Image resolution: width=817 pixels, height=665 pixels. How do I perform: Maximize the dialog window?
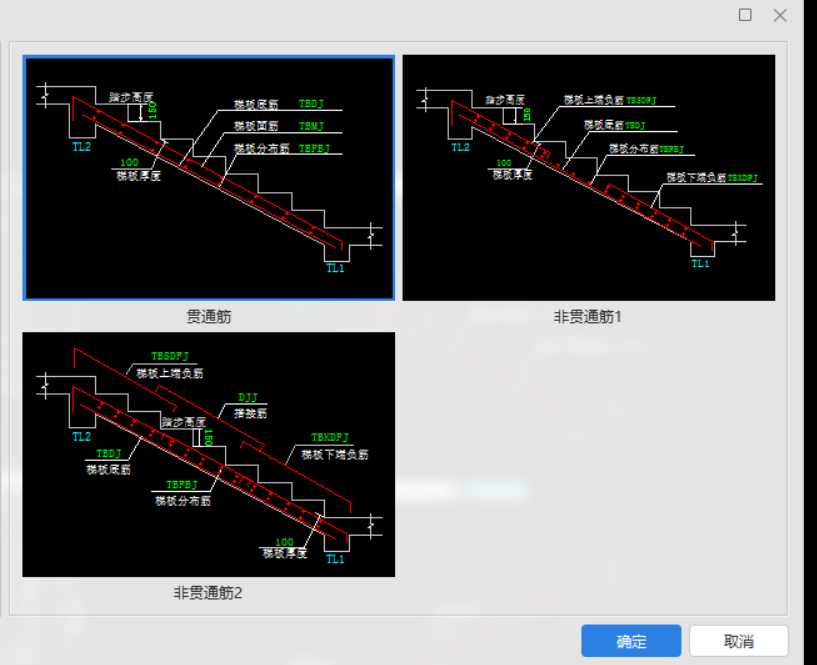coord(745,15)
